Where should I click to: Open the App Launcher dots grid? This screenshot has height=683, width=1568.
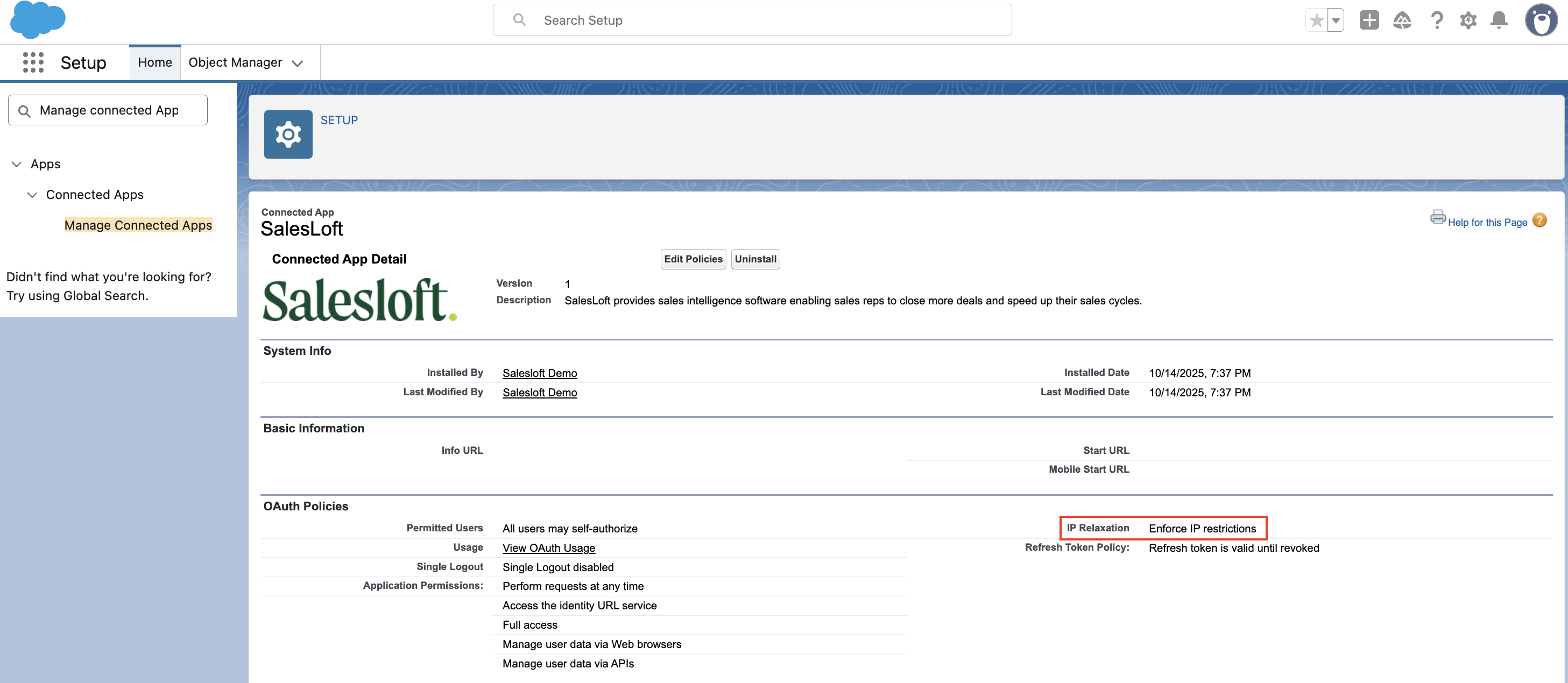(x=33, y=62)
